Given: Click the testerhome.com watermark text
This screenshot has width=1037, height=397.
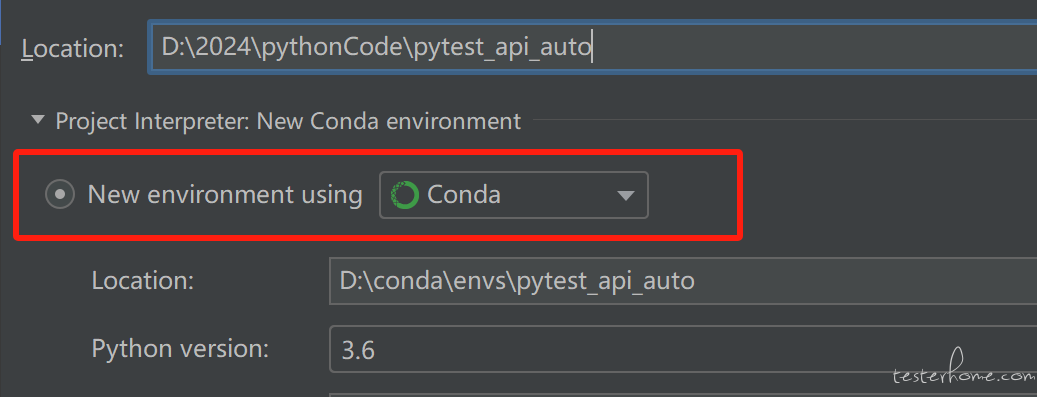Looking at the screenshot, I should [x=964, y=375].
